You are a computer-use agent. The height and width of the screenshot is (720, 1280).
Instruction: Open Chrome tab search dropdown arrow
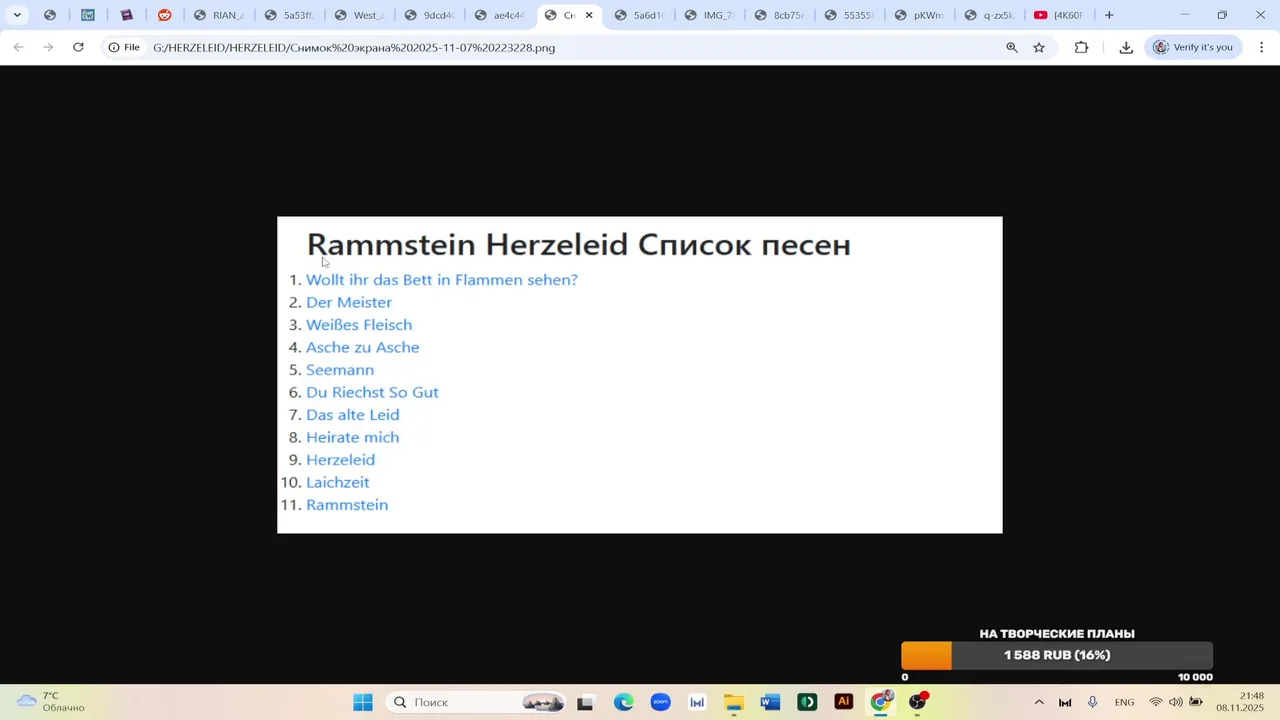point(17,15)
